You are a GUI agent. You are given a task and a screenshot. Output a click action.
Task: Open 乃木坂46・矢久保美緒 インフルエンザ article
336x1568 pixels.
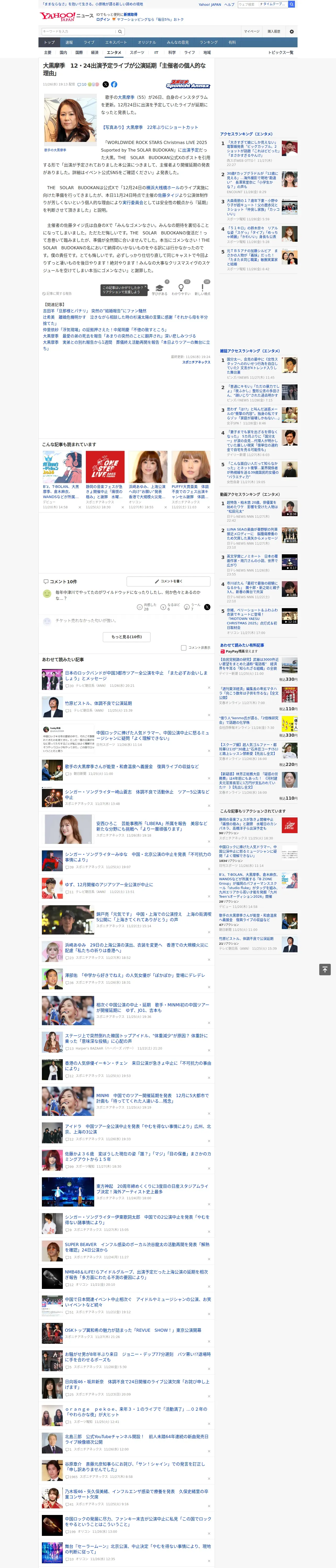click(137, 1494)
